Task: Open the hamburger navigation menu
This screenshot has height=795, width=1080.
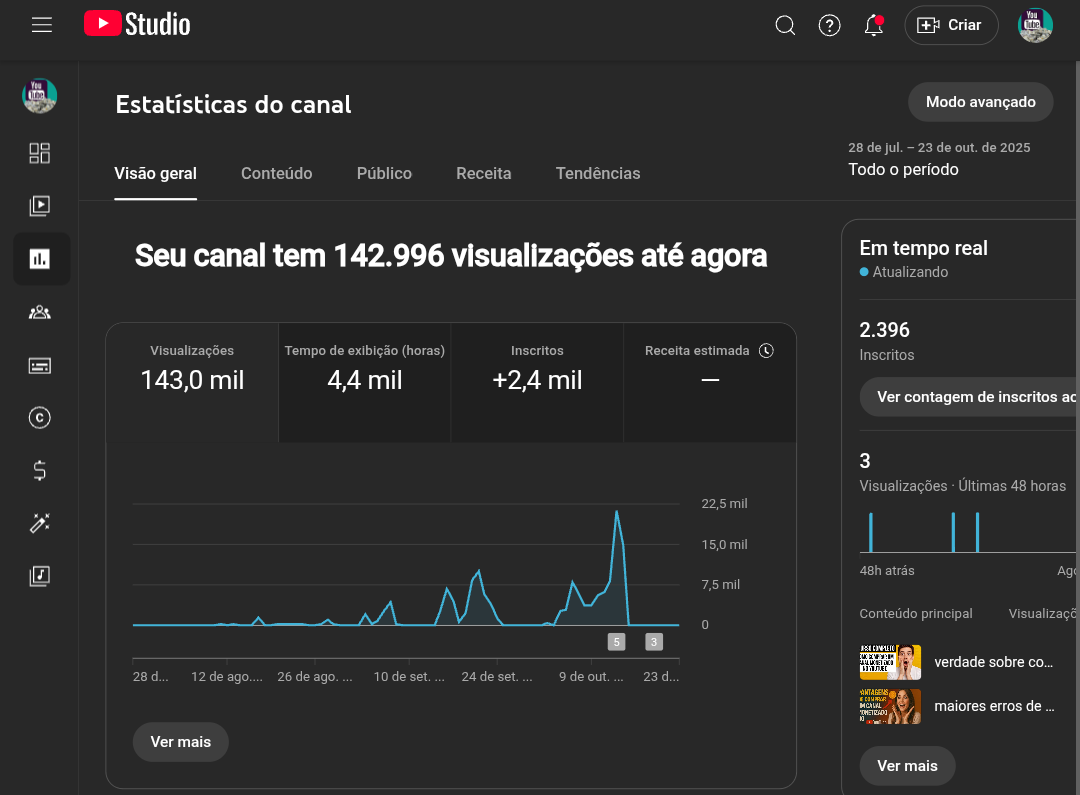Action: pos(42,25)
